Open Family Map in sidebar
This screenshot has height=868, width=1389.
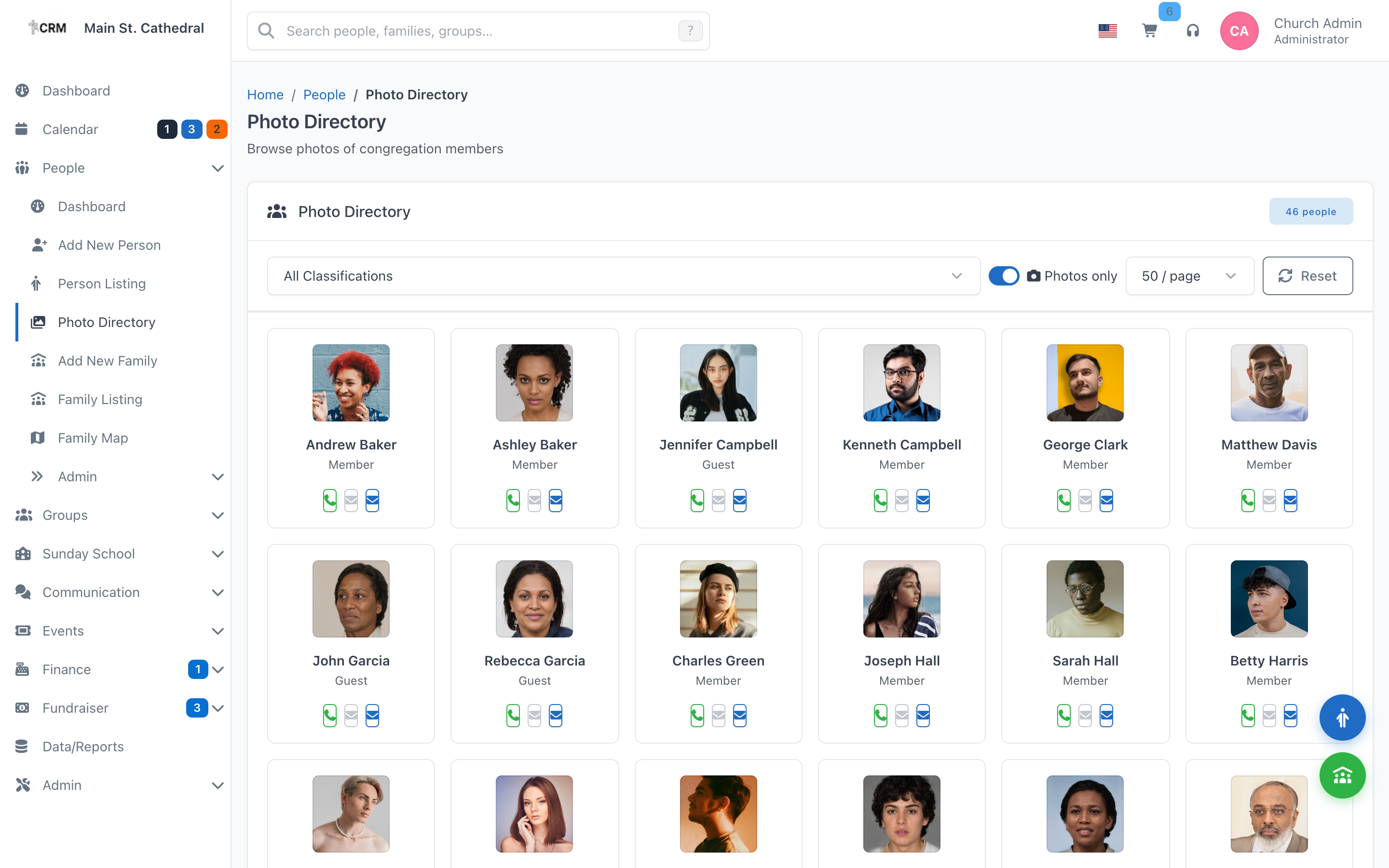coord(93,438)
